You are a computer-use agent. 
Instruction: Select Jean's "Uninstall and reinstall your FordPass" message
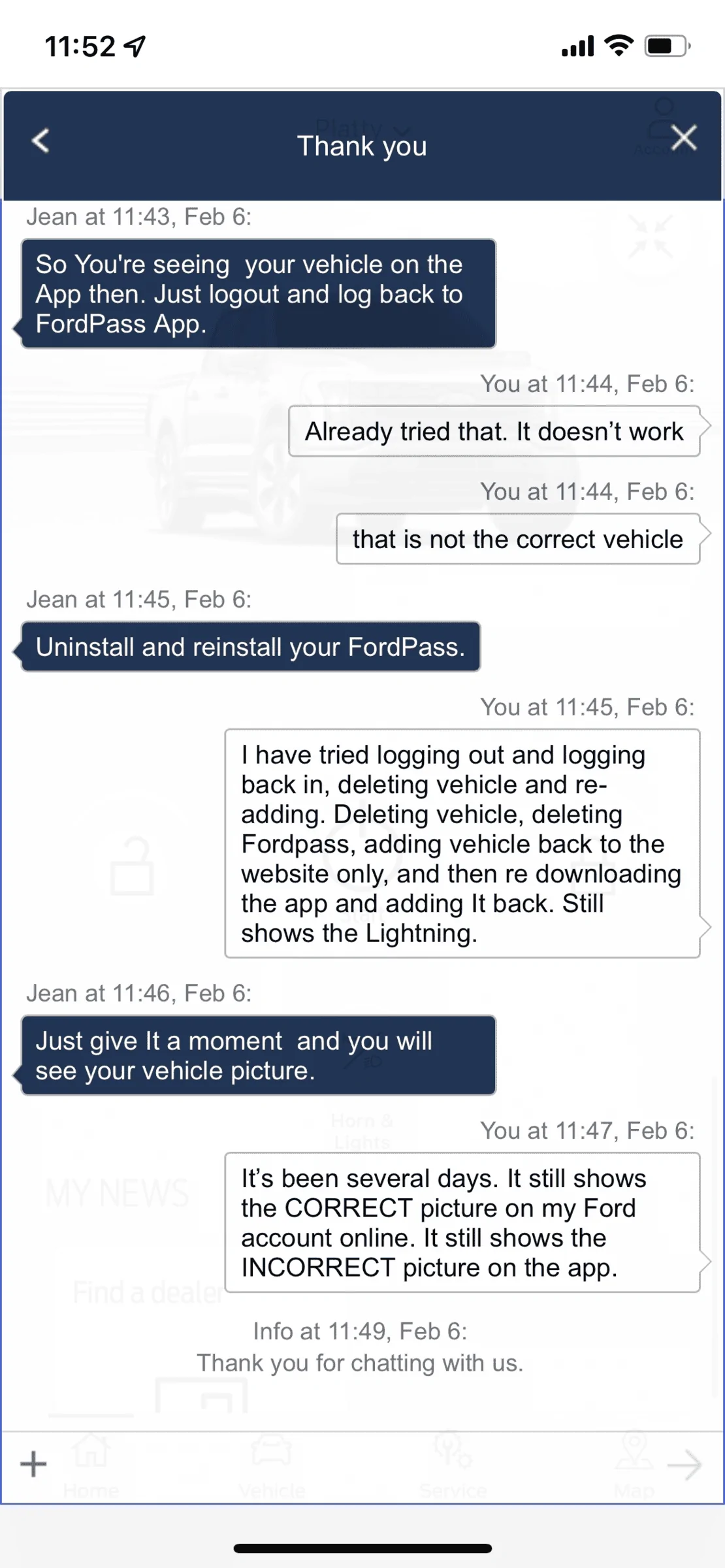tap(251, 647)
